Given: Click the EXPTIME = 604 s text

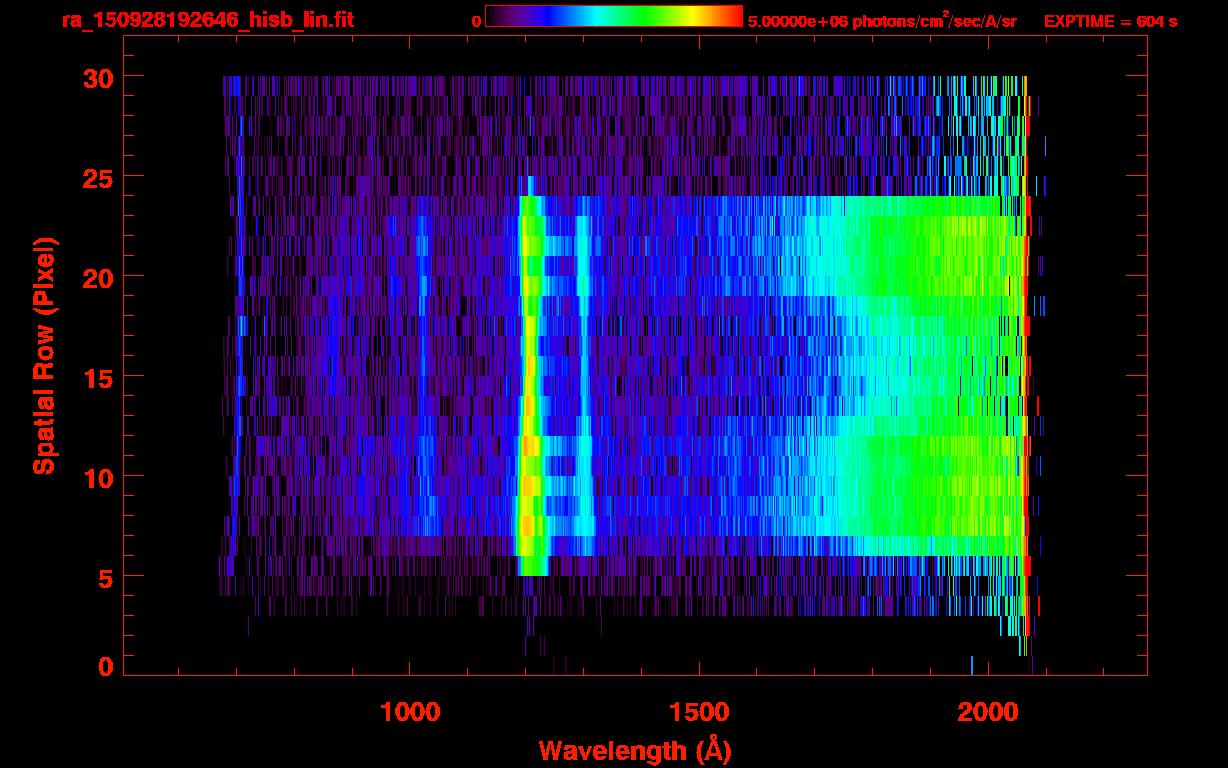Looking at the screenshot, I should click(1110, 21).
